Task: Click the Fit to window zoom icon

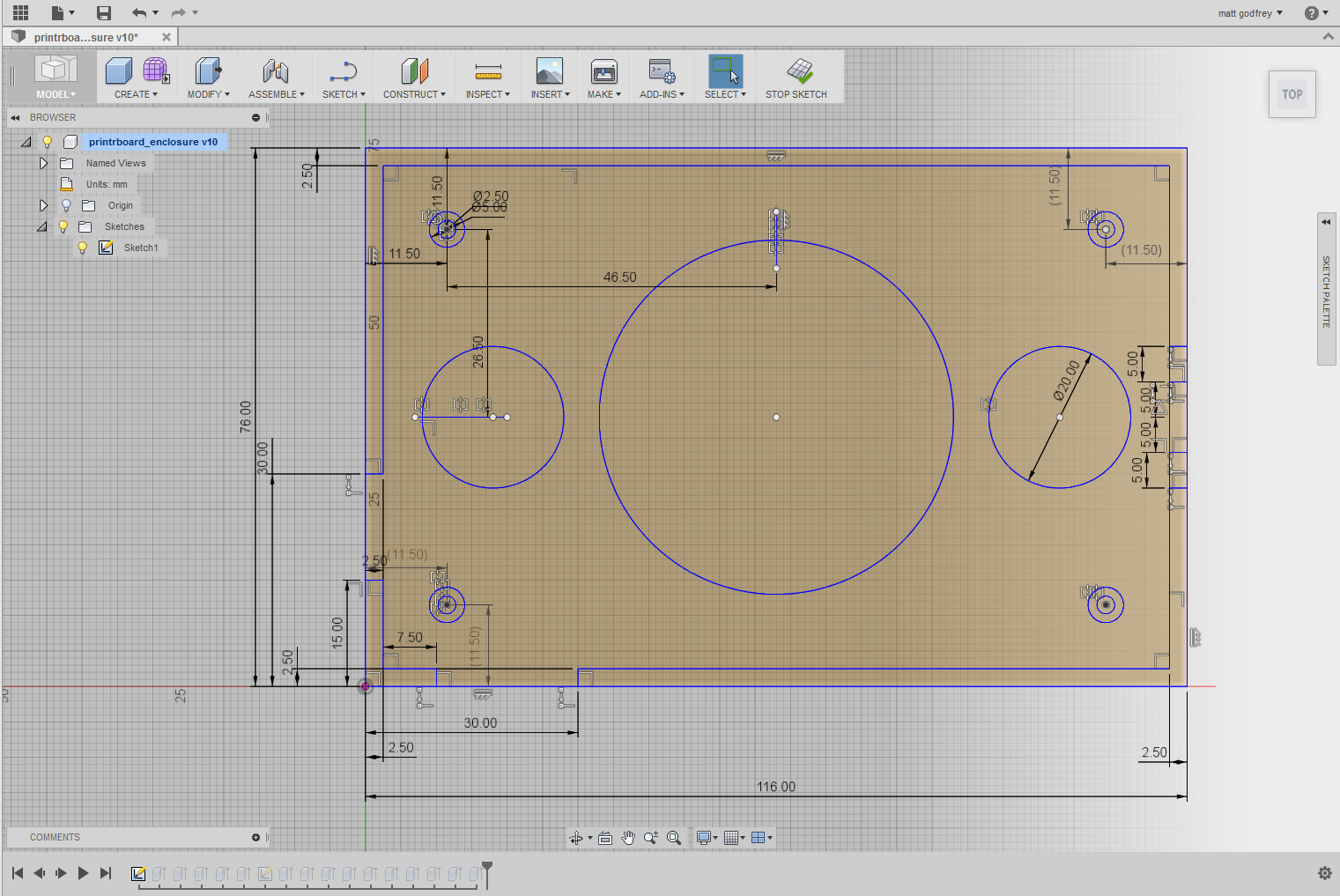Action: tap(674, 838)
